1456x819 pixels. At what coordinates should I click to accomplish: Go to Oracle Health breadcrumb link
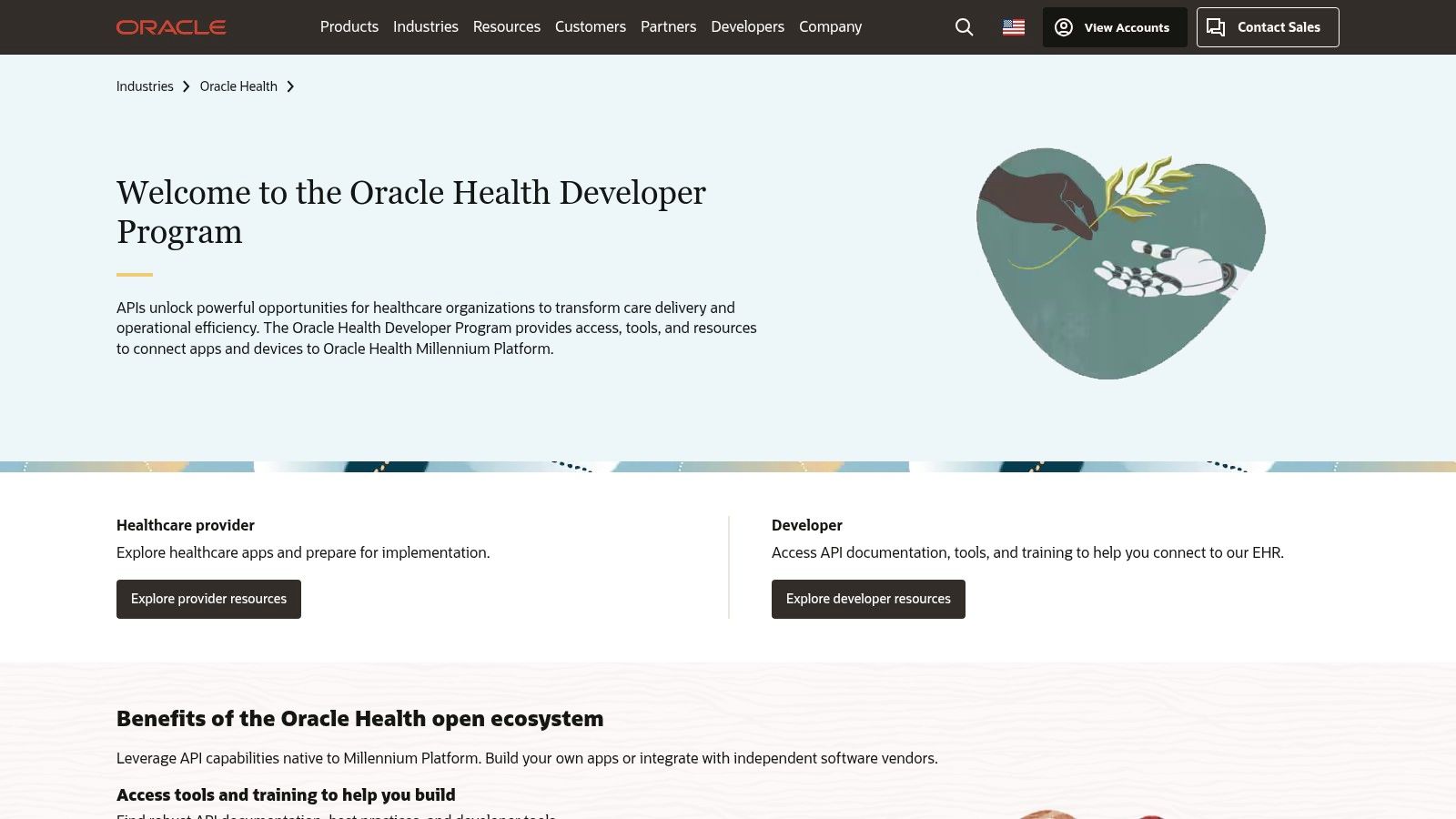tap(238, 86)
